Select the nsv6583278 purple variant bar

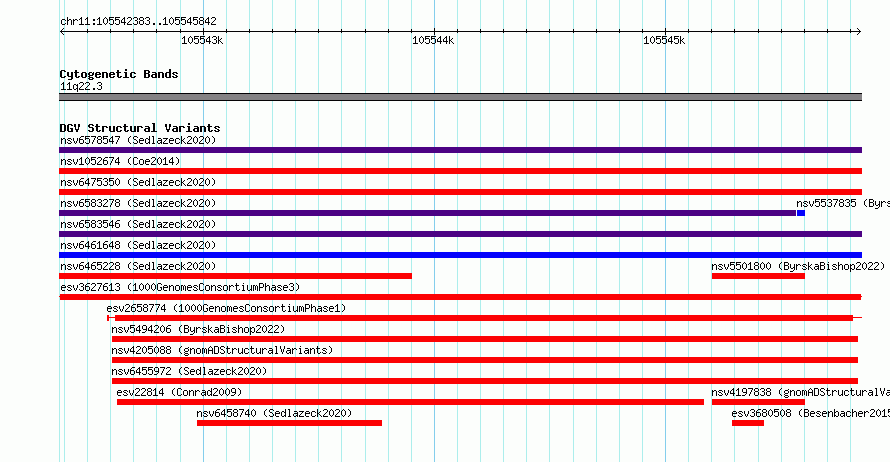coord(427,213)
